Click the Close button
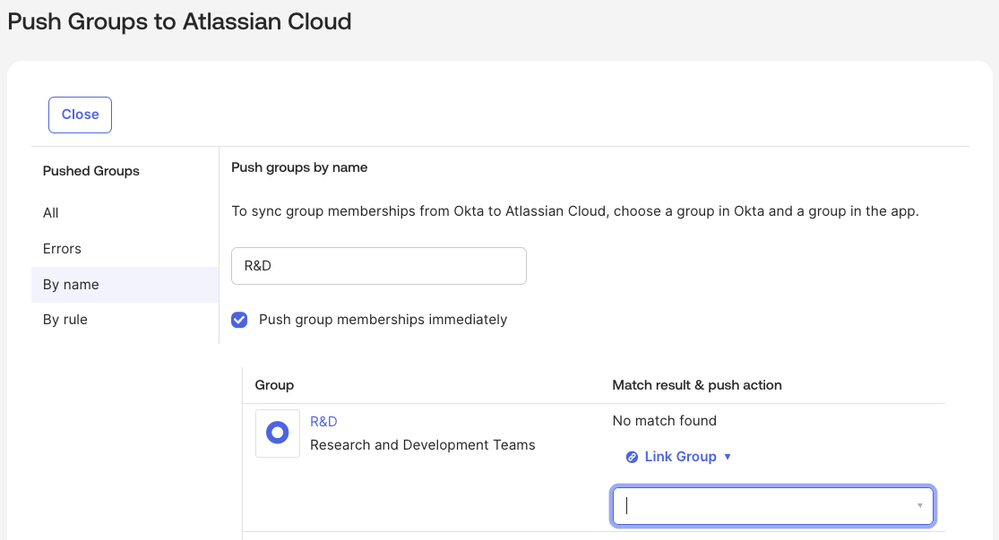The height and width of the screenshot is (540, 999). [80, 115]
